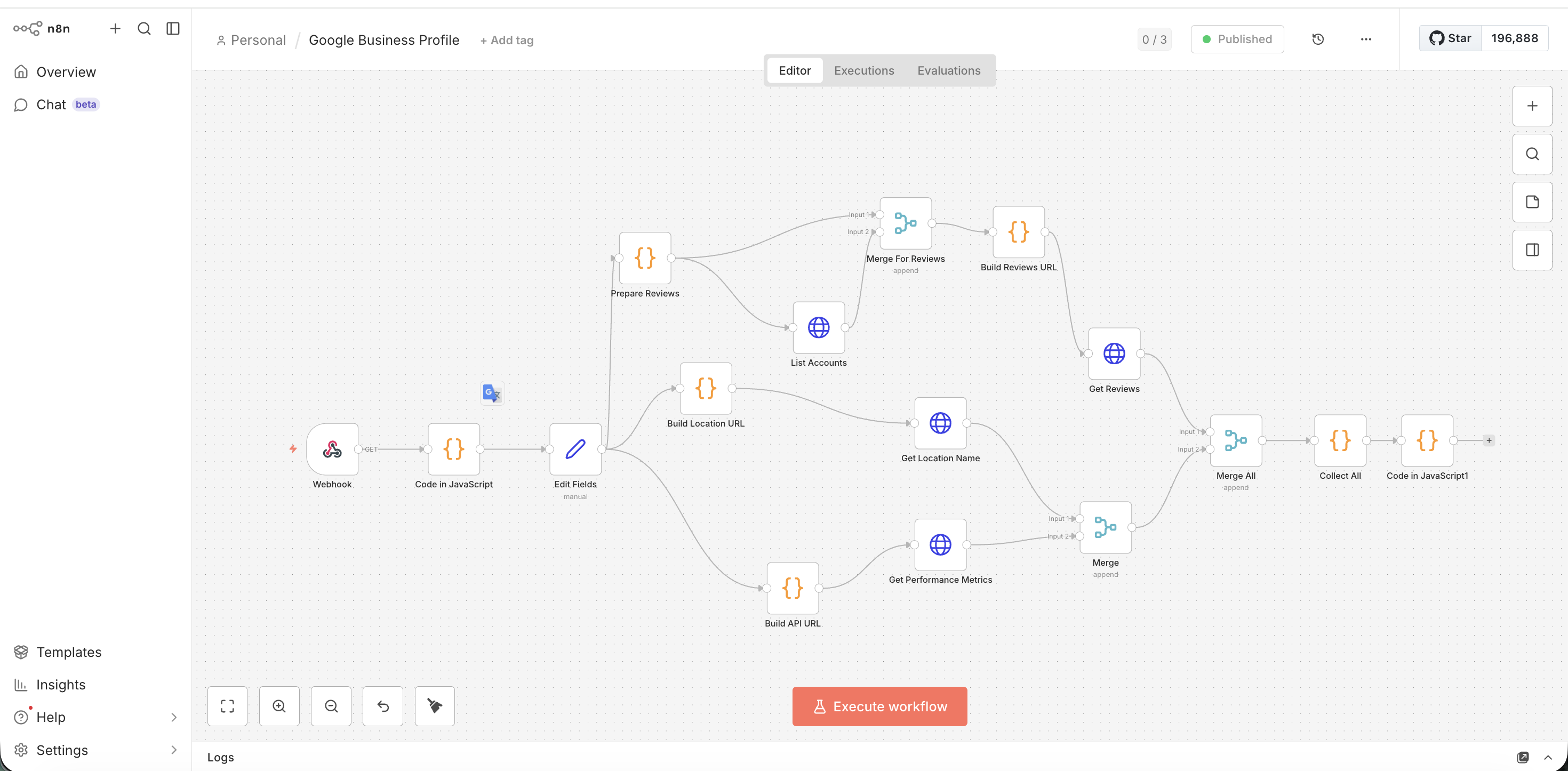This screenshot has width=1568, height=771.
Task: Switch to the Executions tab
Action: point(864,70)
